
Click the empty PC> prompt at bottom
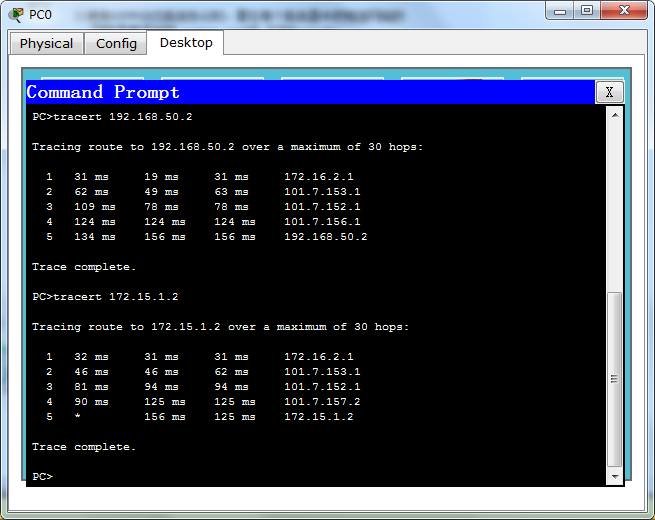click(43, 477)
